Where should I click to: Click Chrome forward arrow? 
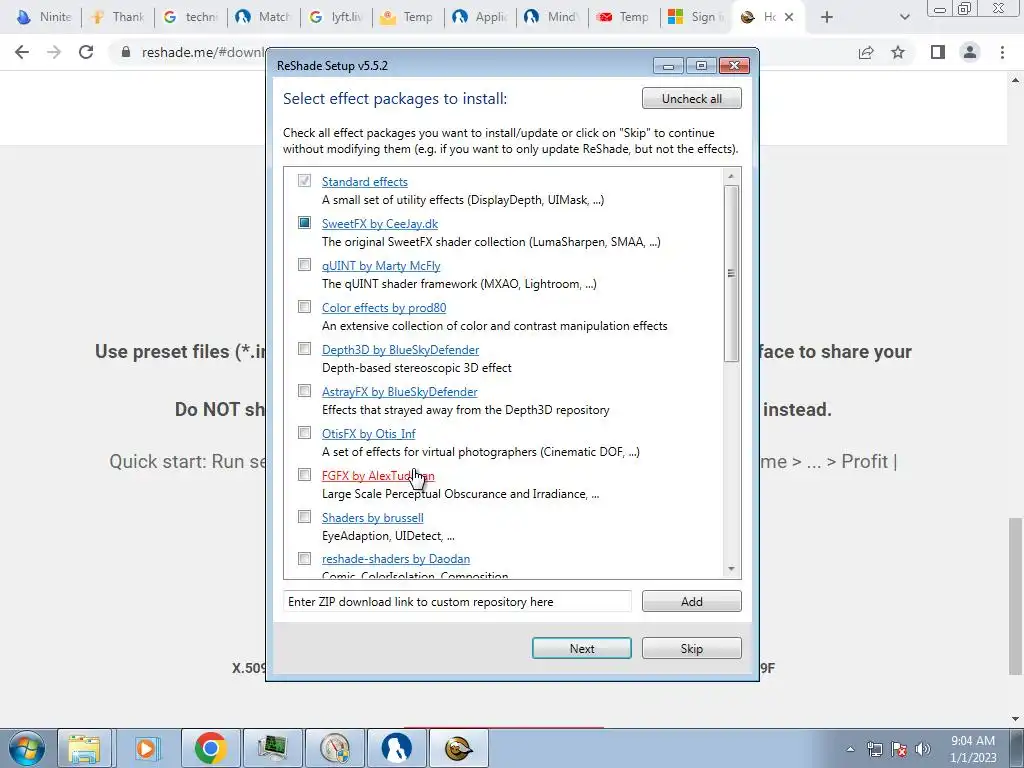[x=54, y=52]
